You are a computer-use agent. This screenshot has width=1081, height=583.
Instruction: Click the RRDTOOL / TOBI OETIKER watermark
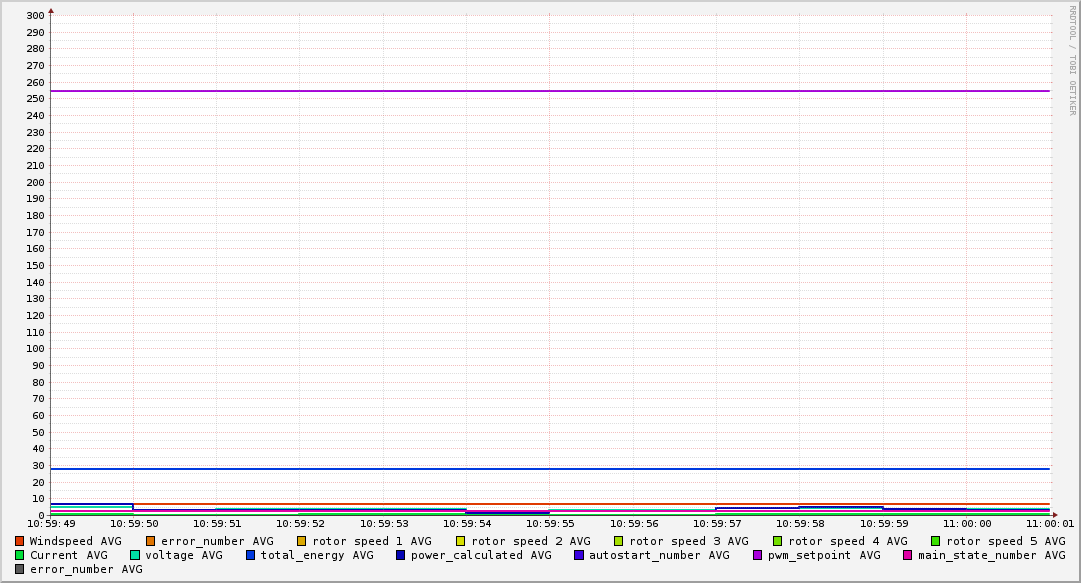pos(1071,60)
